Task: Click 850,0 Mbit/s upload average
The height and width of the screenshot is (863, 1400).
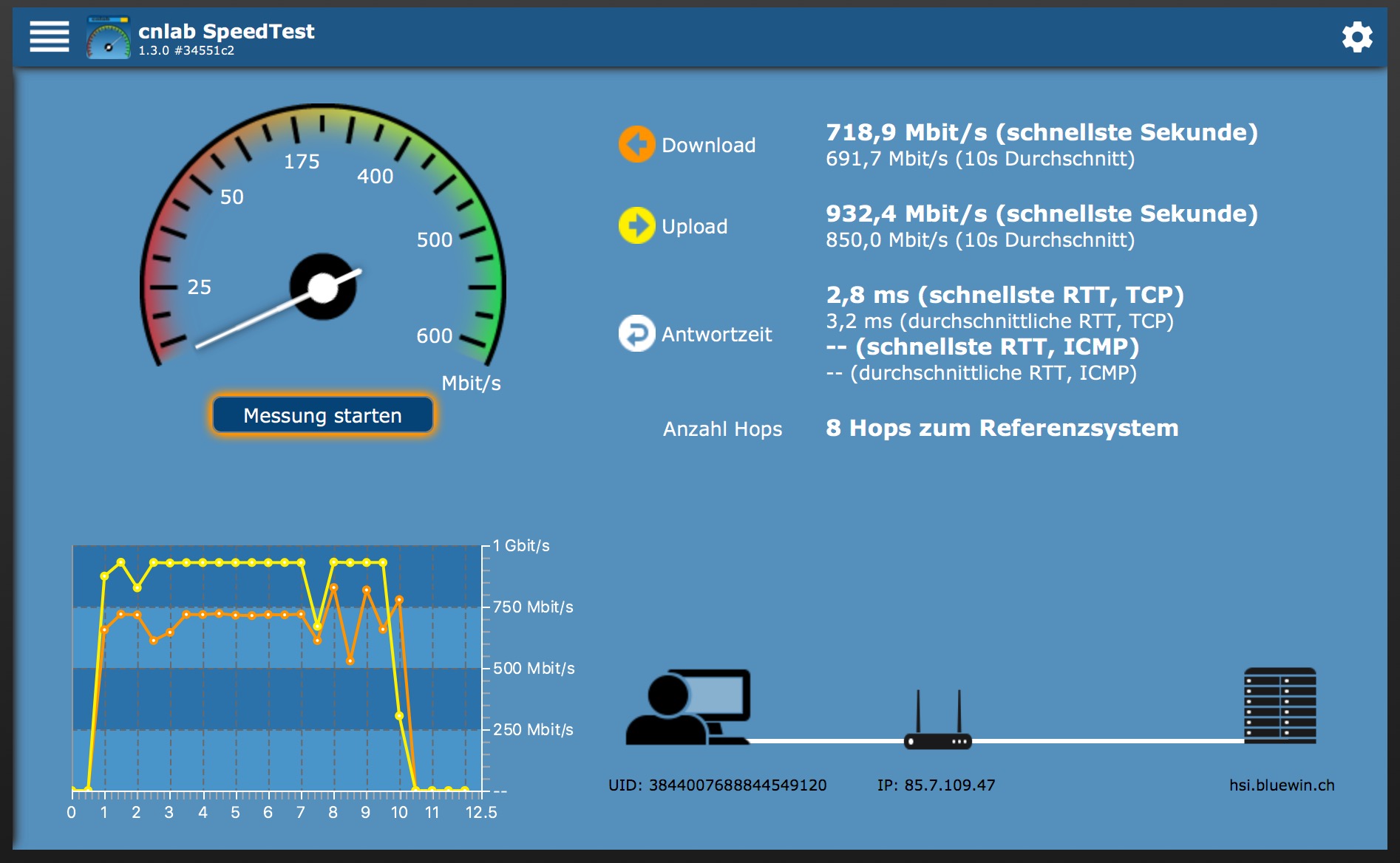Action: pos(980,240)
